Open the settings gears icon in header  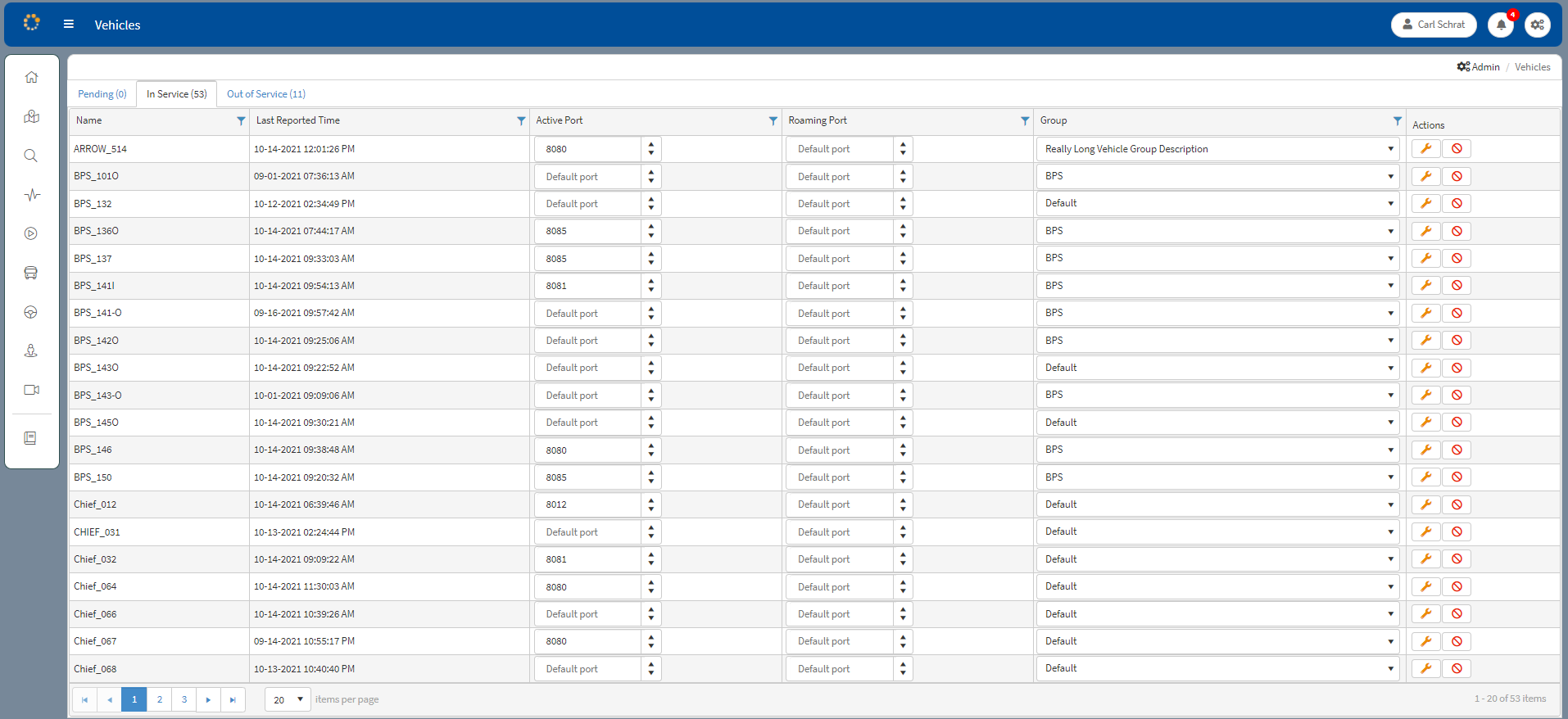[1538, 25]
